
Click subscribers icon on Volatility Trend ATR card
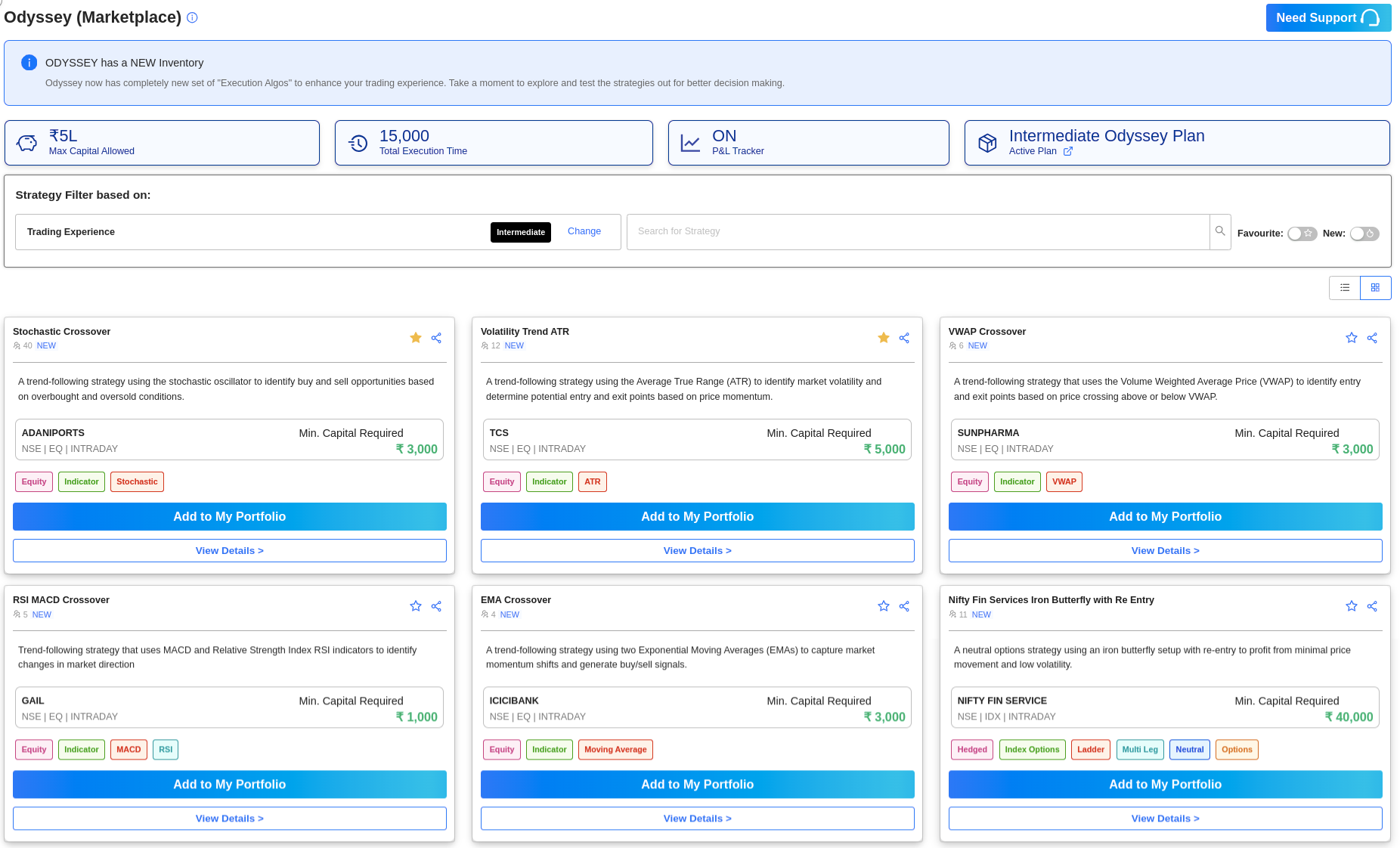coord(485,346)
